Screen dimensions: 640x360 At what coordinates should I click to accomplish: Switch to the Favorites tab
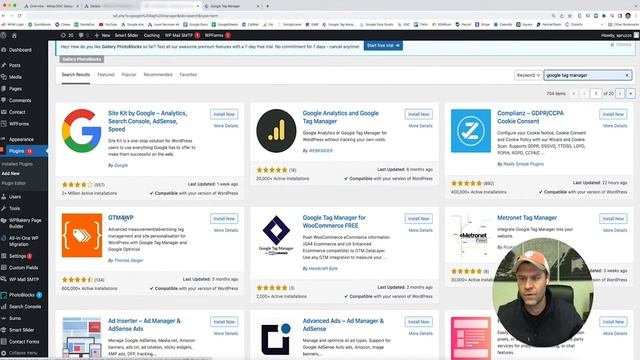(188, 75)
